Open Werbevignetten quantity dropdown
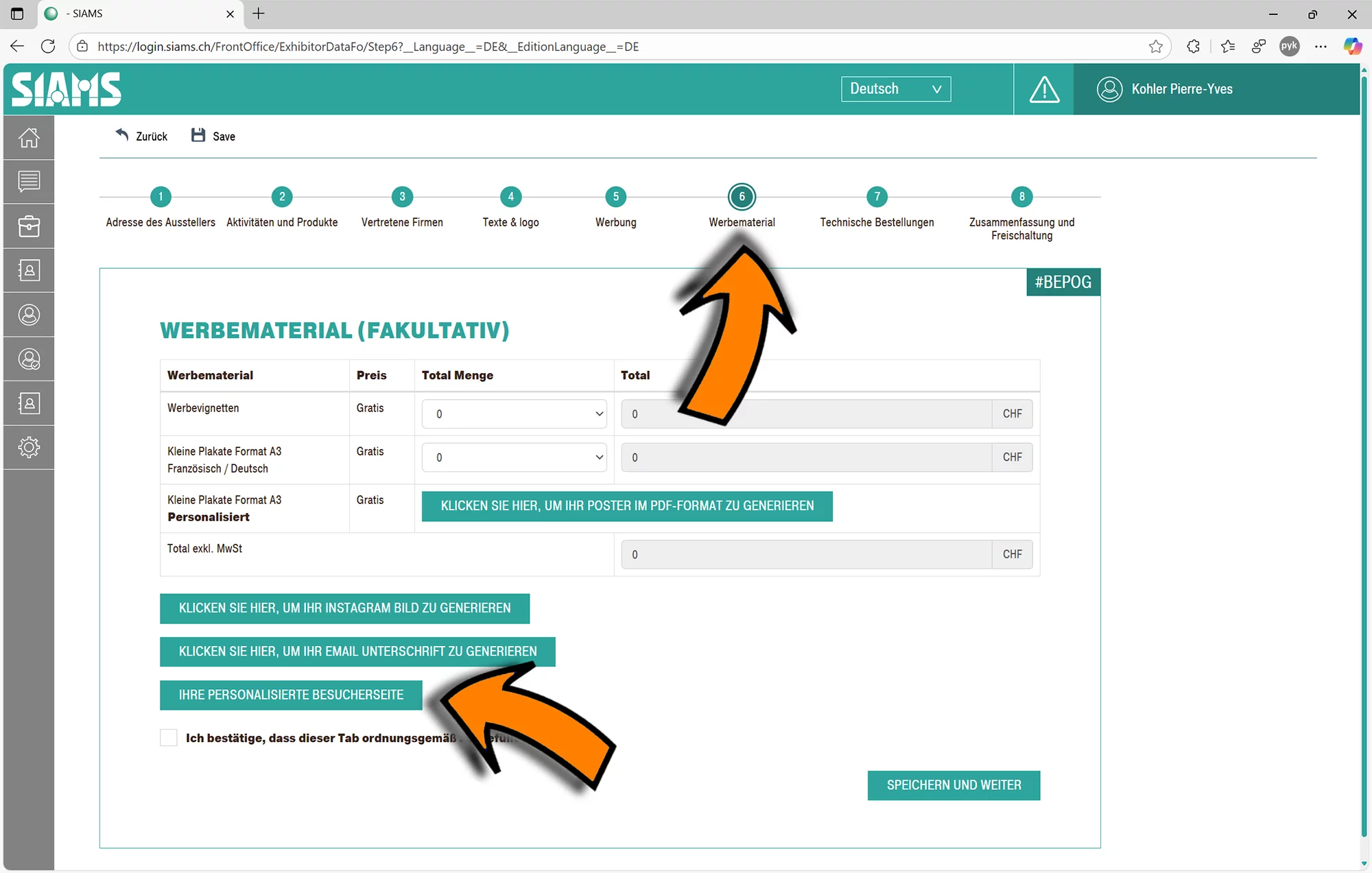The height and width of the screenshot is (873, 1372). click(514, 414)
